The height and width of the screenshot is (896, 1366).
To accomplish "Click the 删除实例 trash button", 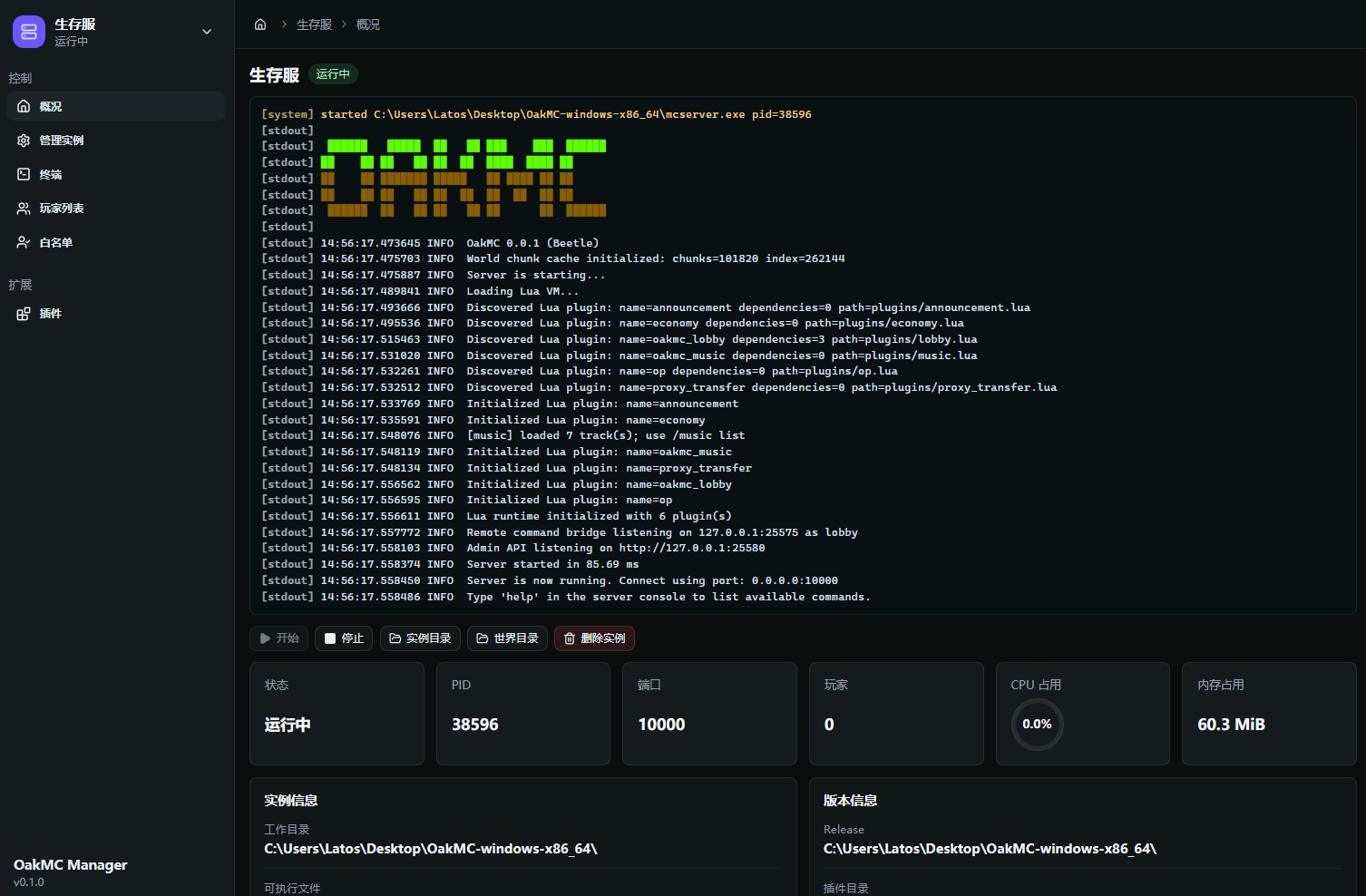I will click(594, 638).
